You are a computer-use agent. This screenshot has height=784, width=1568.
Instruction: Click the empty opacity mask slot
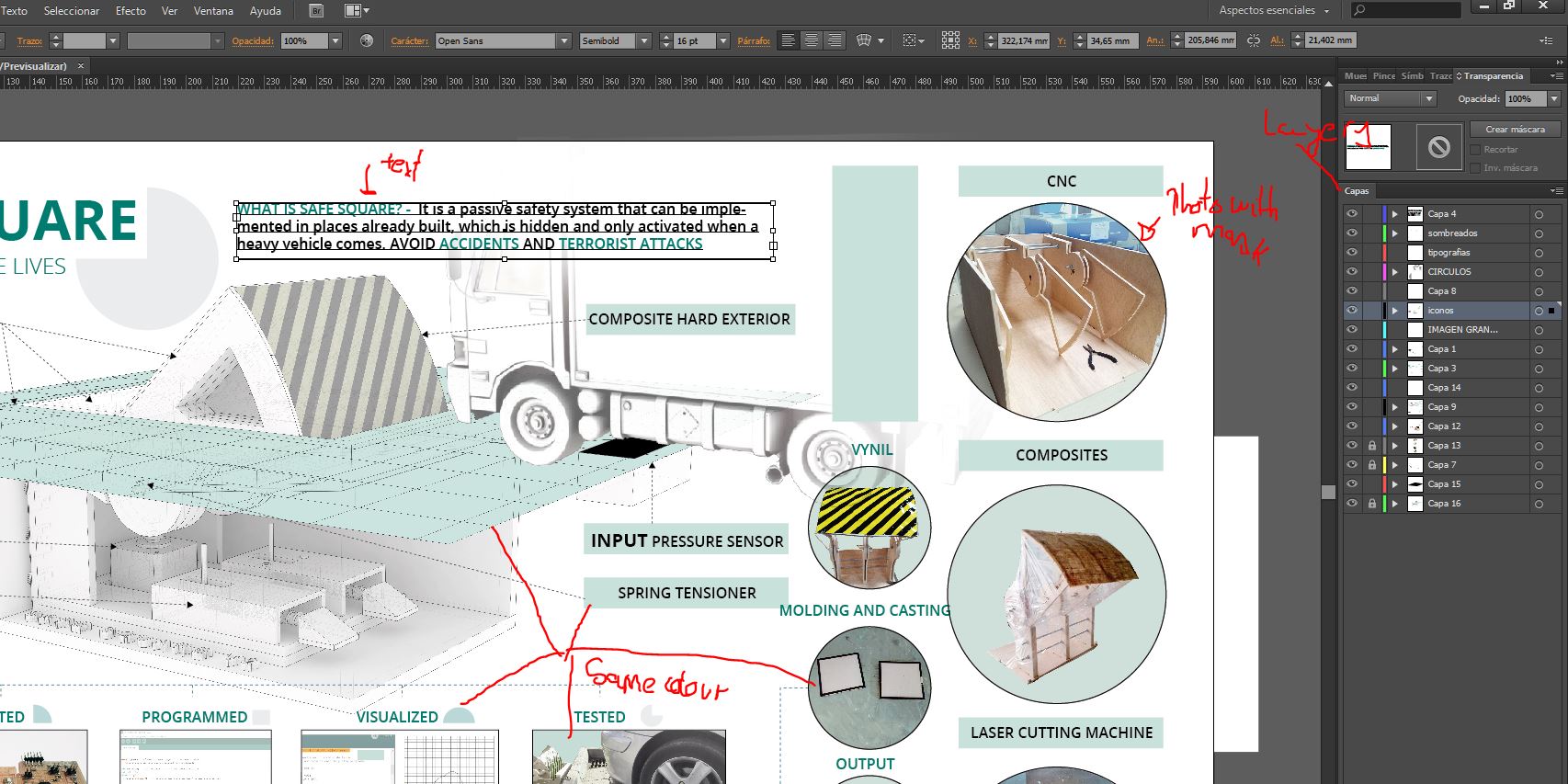[1439, 147]
